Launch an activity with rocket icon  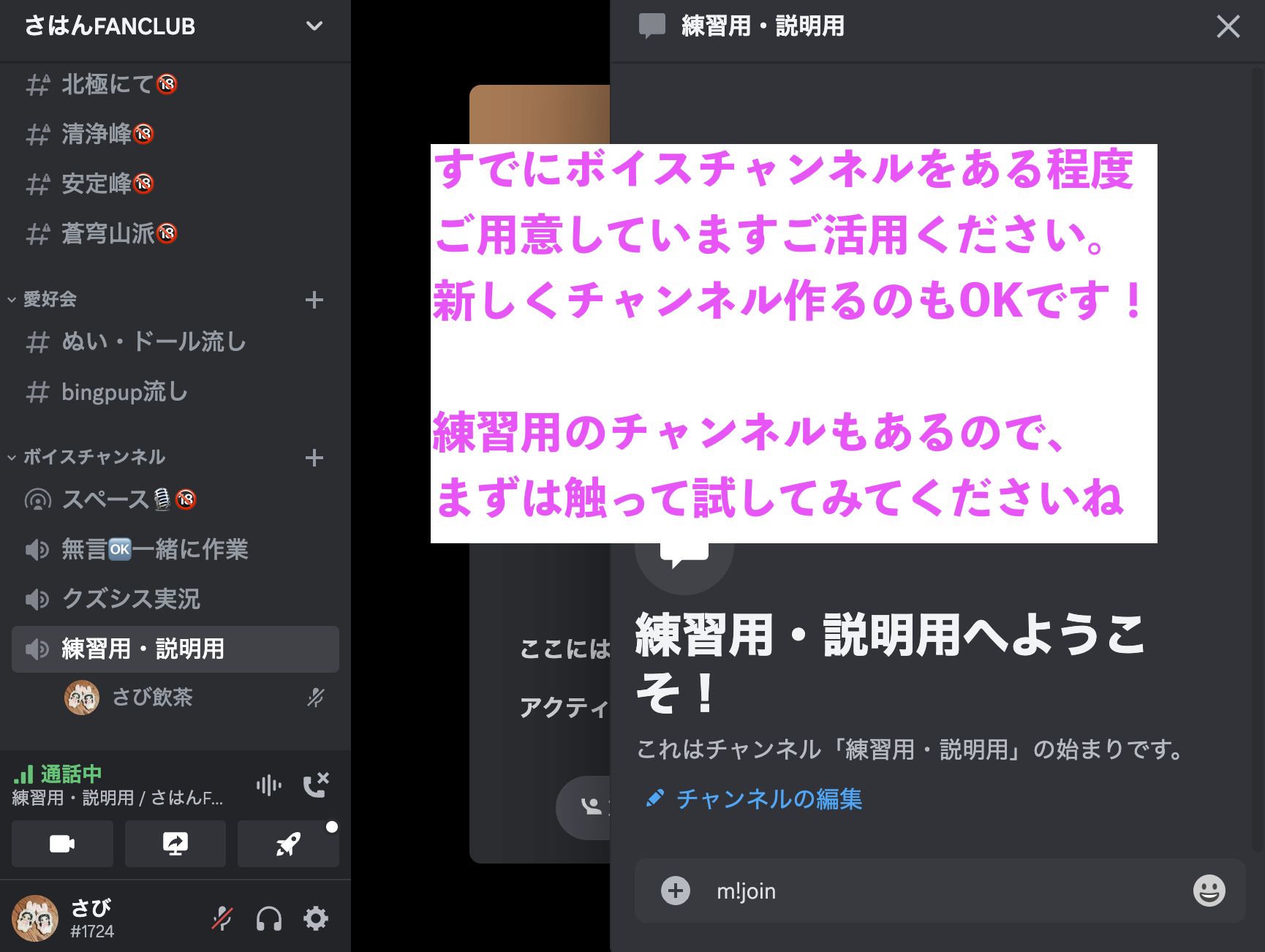pos(288,844)
